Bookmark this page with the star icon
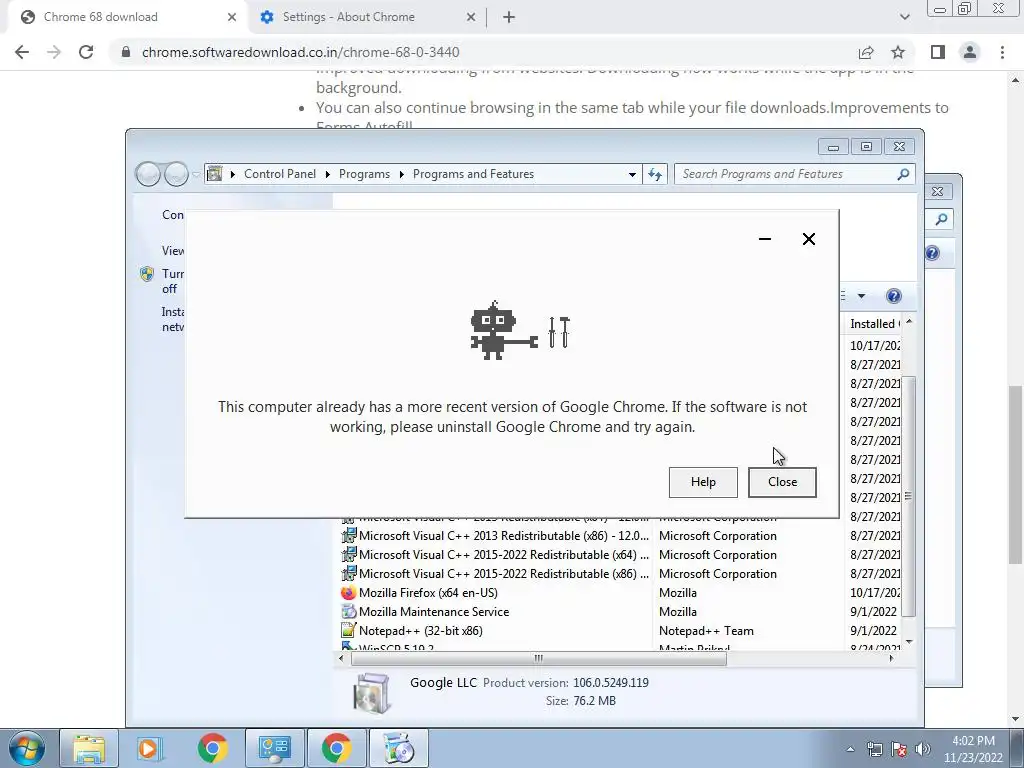 pyautogui.click(x=898, y=52)
